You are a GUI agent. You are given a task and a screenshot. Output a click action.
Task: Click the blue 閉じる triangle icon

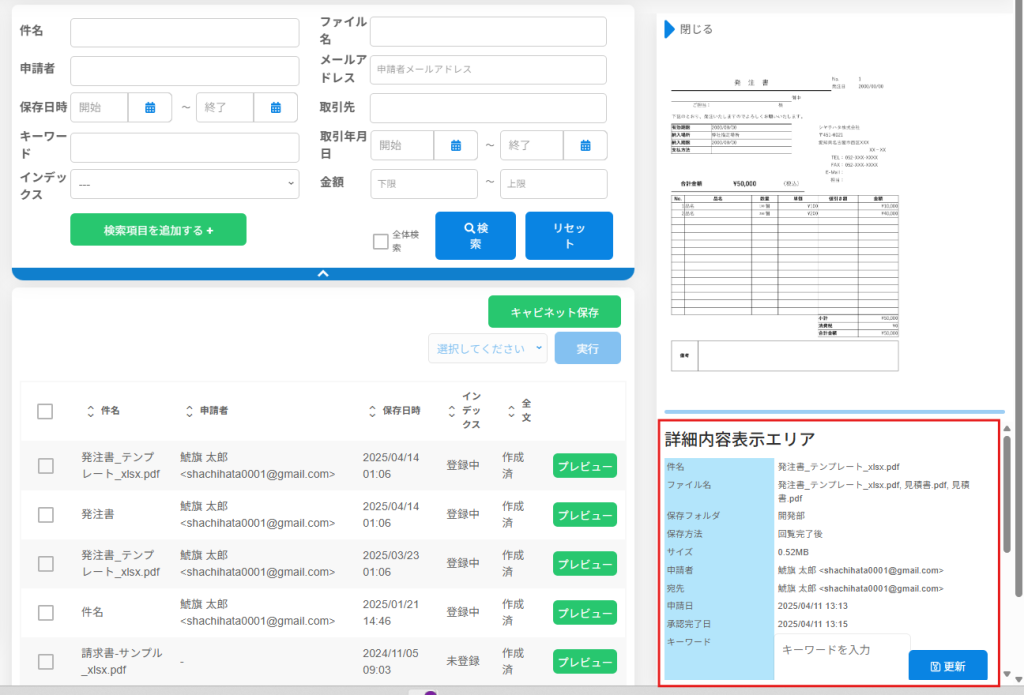[x=670, y=30]
